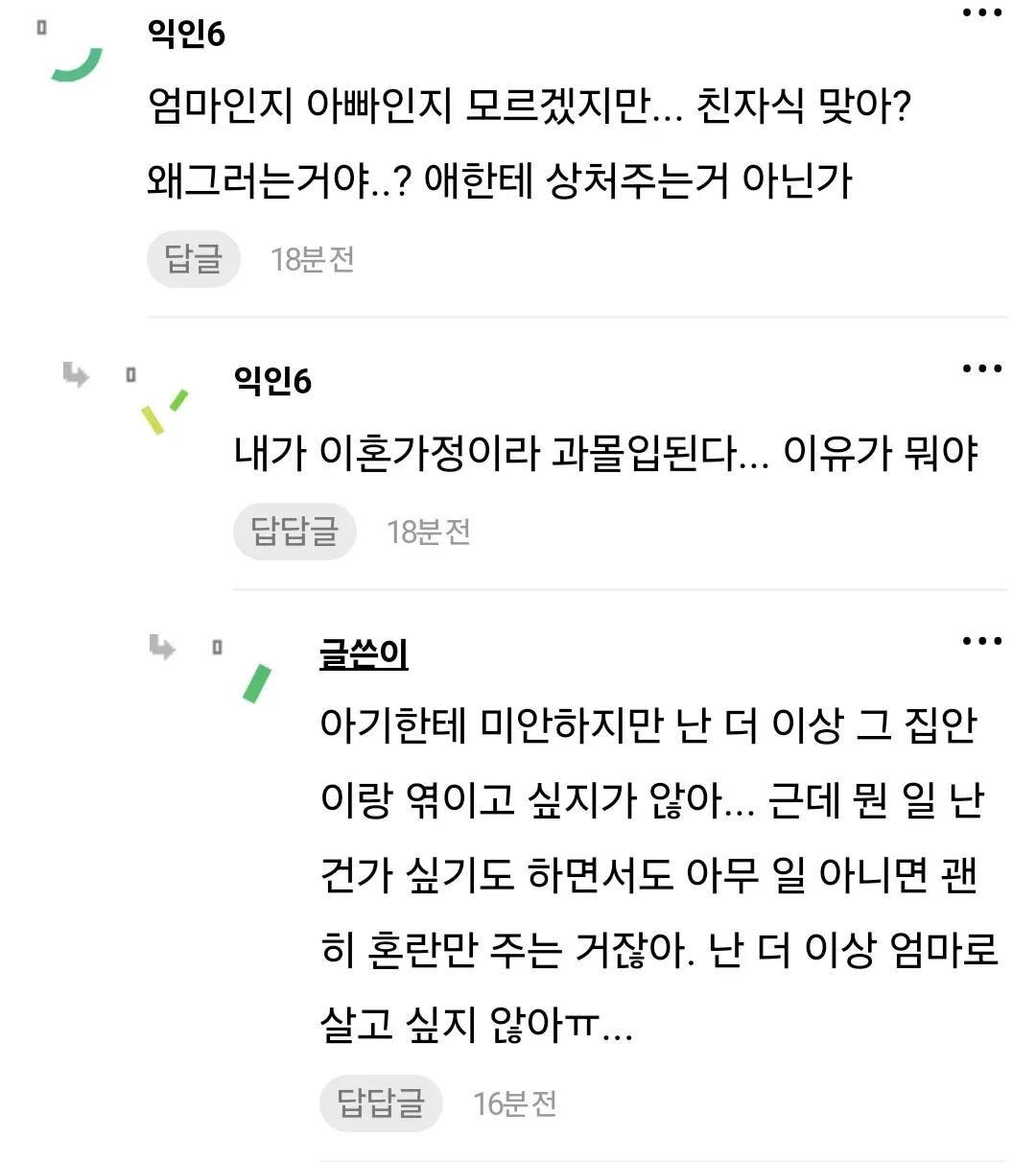The height and width of the screenshot is (1162, 1036).
Task: Select reply text starting 아기한테 미안하지만
Action: click(659, 874)
